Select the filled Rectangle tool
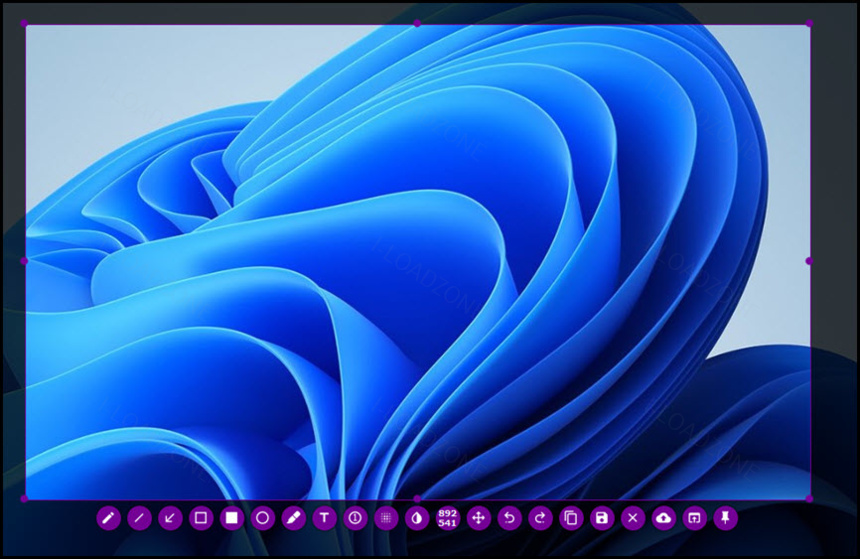The image size is (860, 559). (231, 518)
